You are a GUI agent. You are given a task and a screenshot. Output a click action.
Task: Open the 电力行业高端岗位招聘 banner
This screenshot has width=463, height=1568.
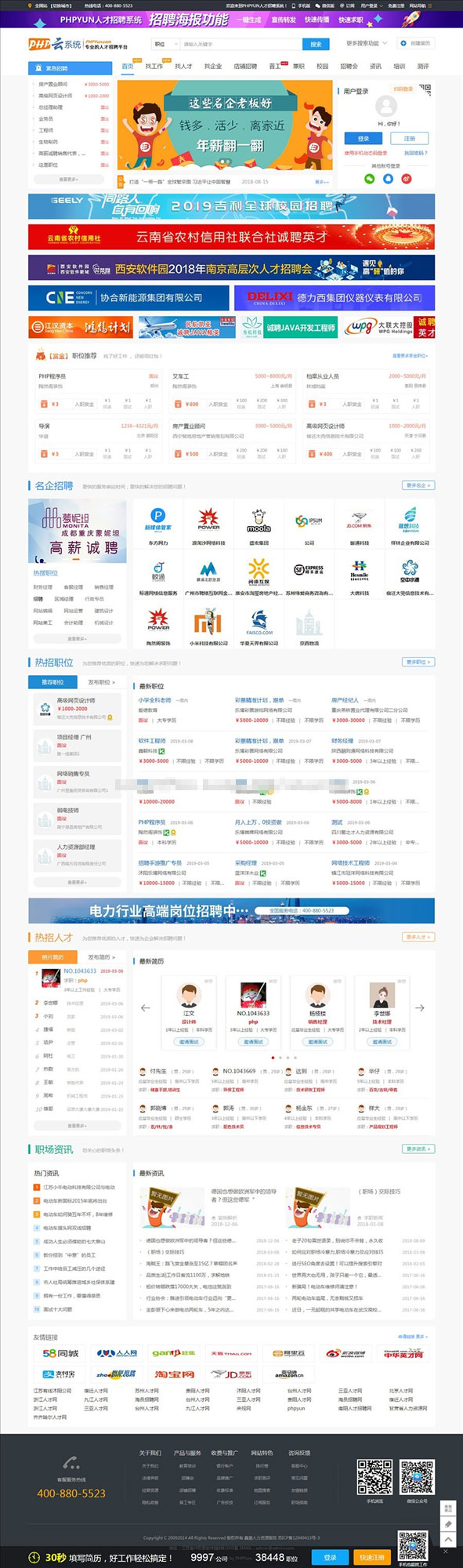(231, 911)
